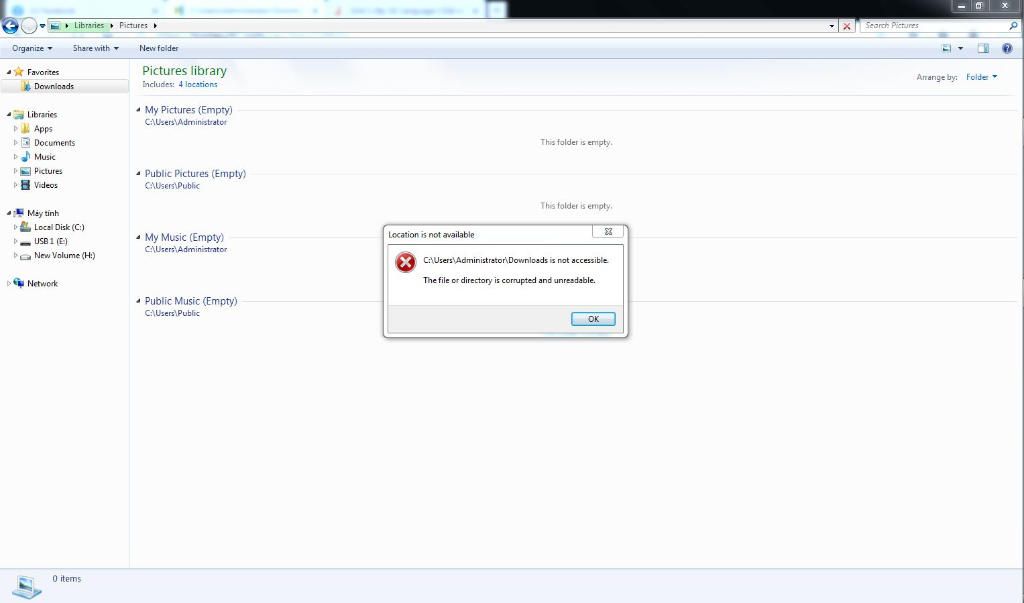Toggle the preview pane icon
The width and height of the screenshot is (1024, 603).
click(x=983, y=48)
